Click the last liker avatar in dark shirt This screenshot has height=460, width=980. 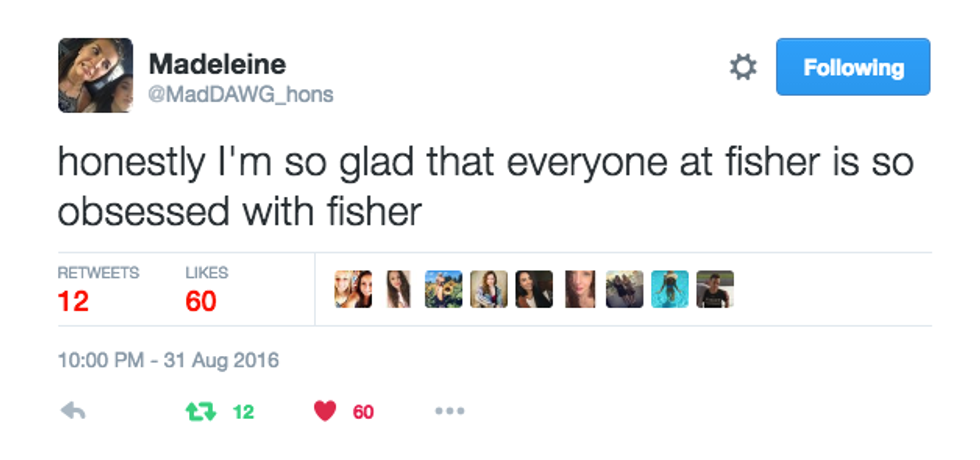715,289
